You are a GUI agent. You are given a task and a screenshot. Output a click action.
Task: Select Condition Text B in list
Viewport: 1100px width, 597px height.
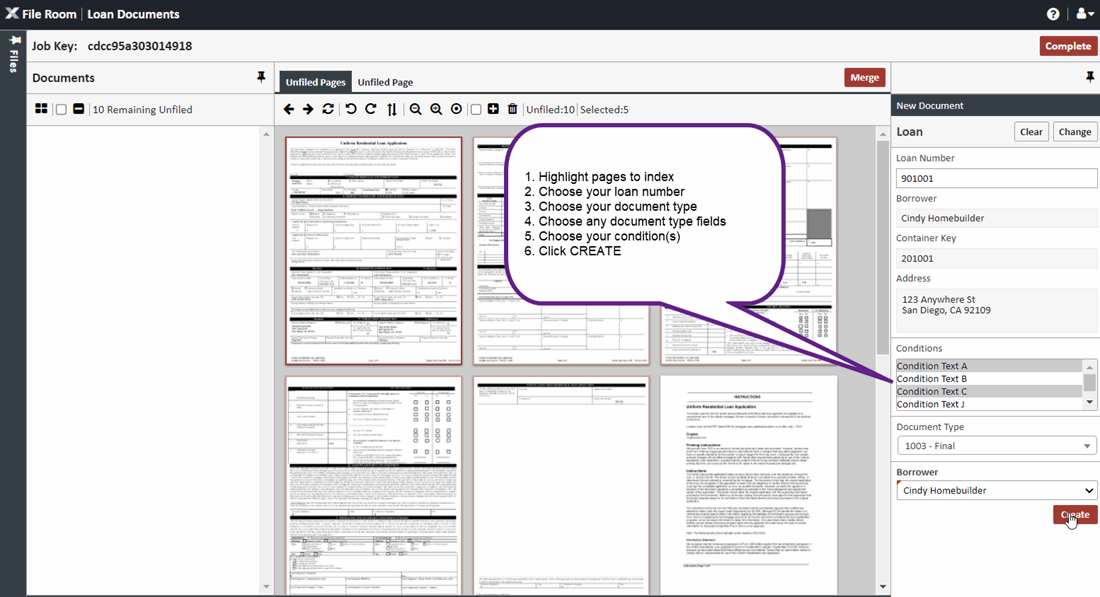(932, 379)
